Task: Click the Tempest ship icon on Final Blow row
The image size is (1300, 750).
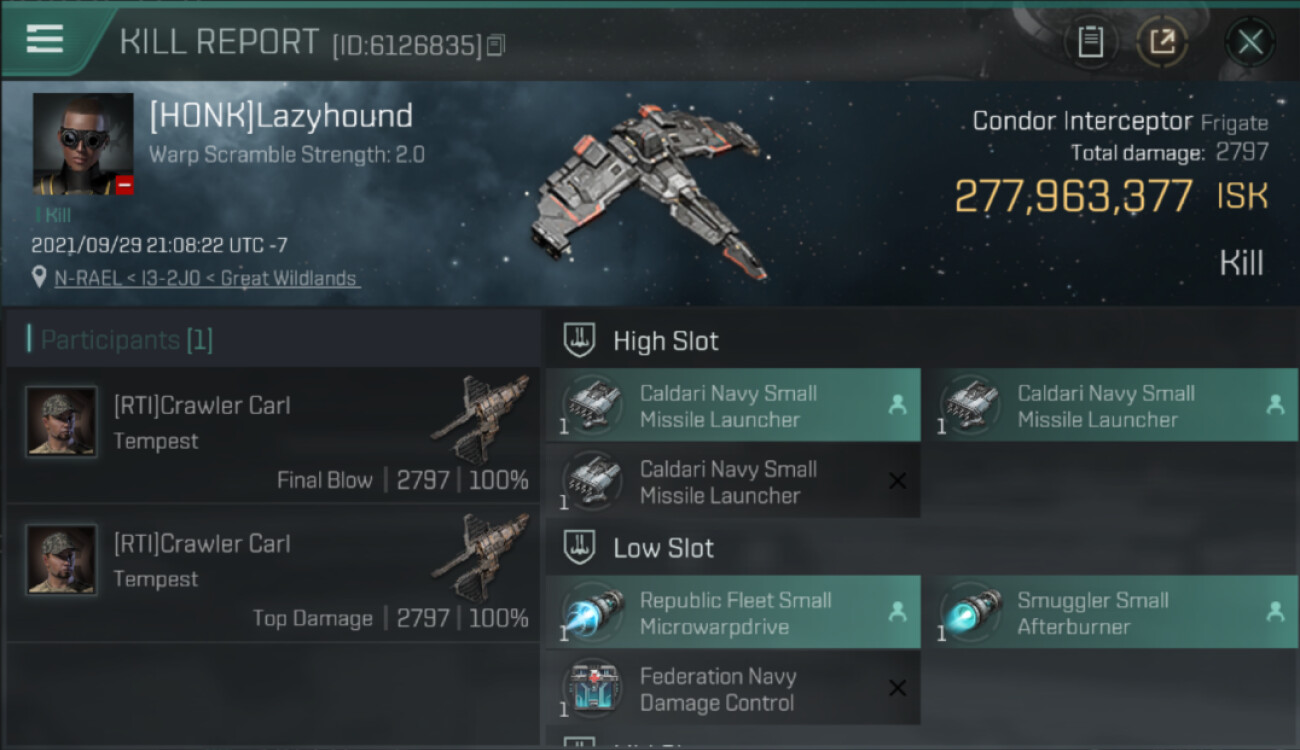Action: click(481, 418)
